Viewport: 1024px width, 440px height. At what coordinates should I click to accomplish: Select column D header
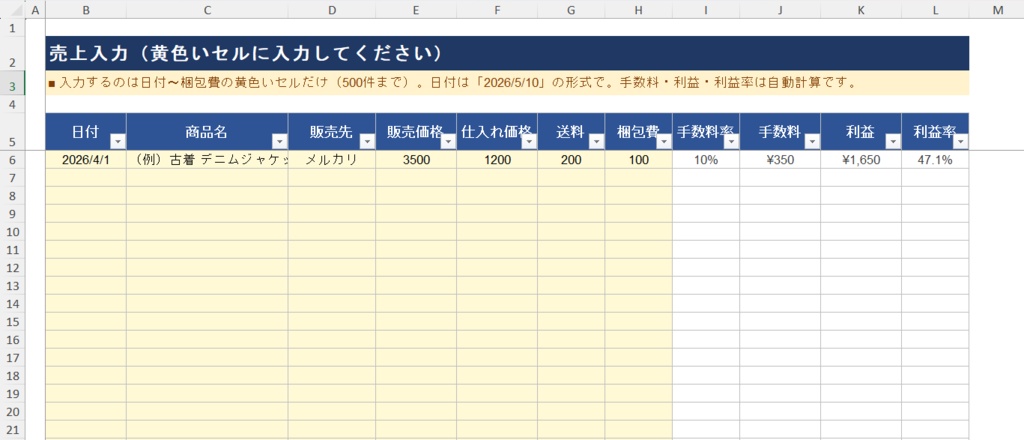[x=332, y=9]
